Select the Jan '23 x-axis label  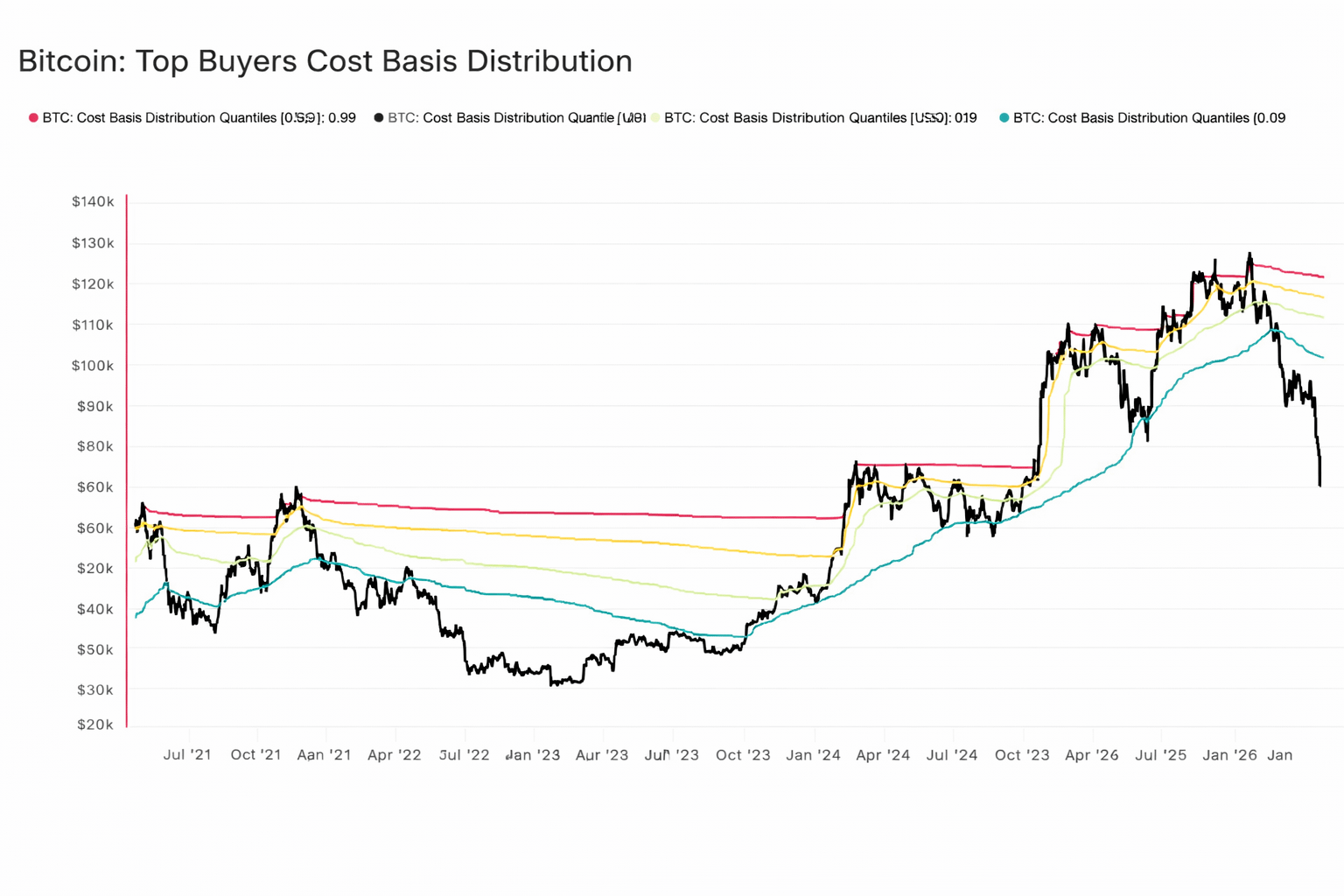[533, 754]
